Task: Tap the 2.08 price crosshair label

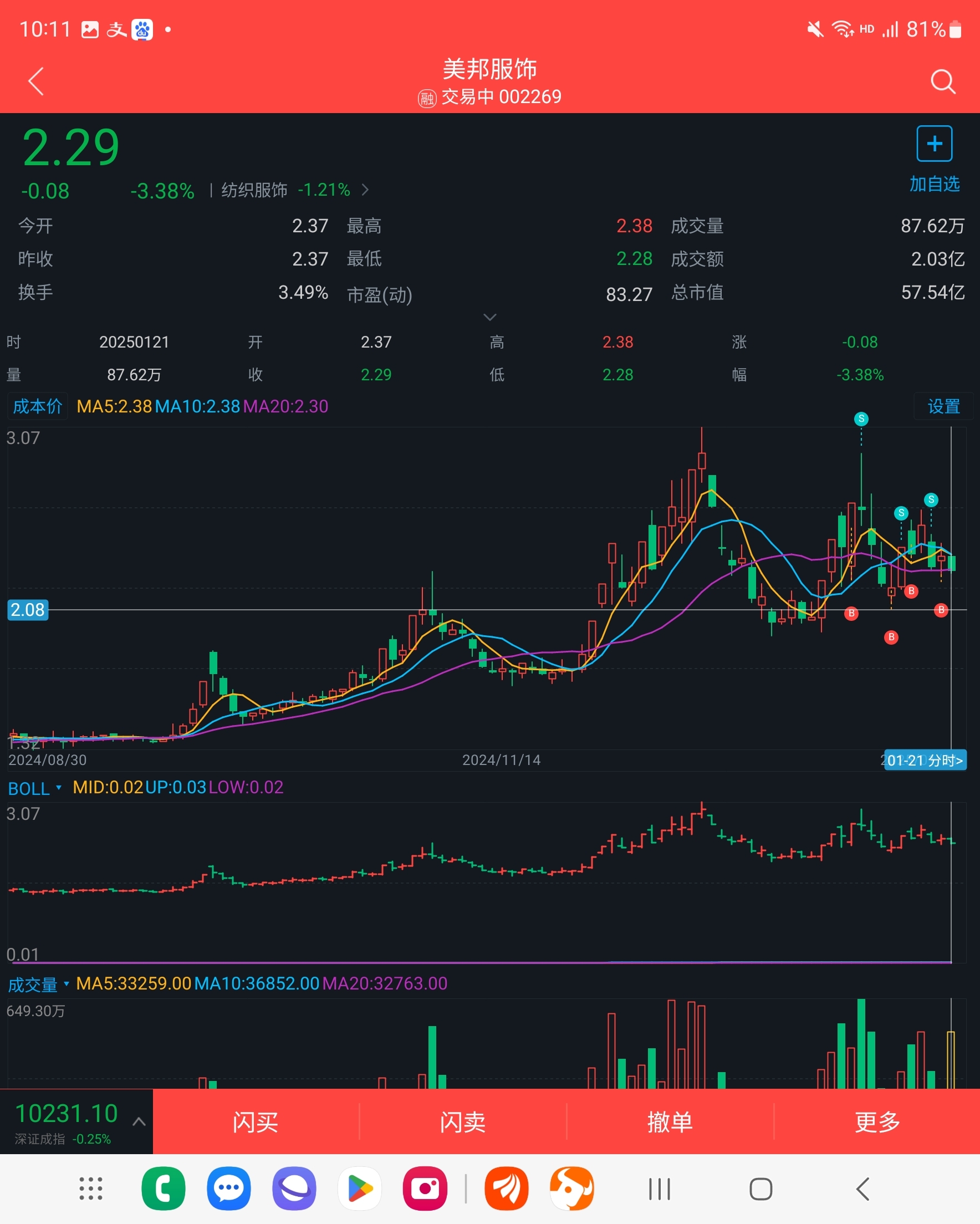Action: click(27, 610)
